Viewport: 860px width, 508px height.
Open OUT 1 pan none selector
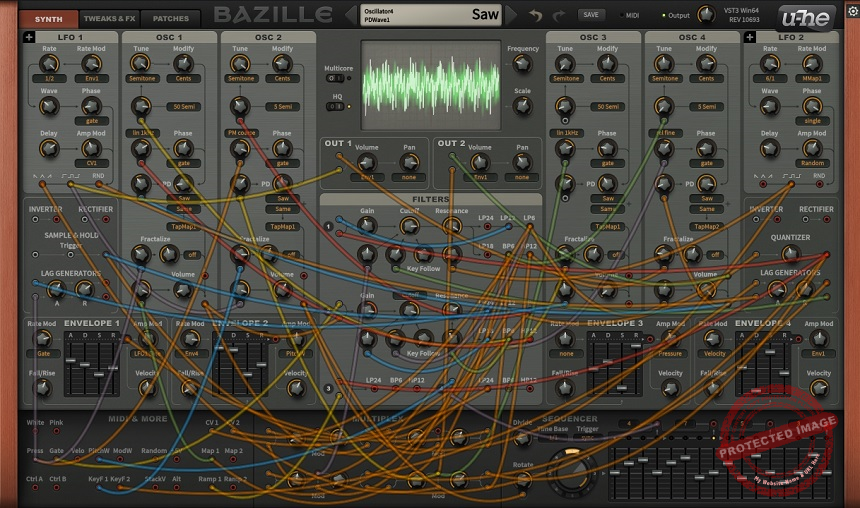click(x=409, y=177)
